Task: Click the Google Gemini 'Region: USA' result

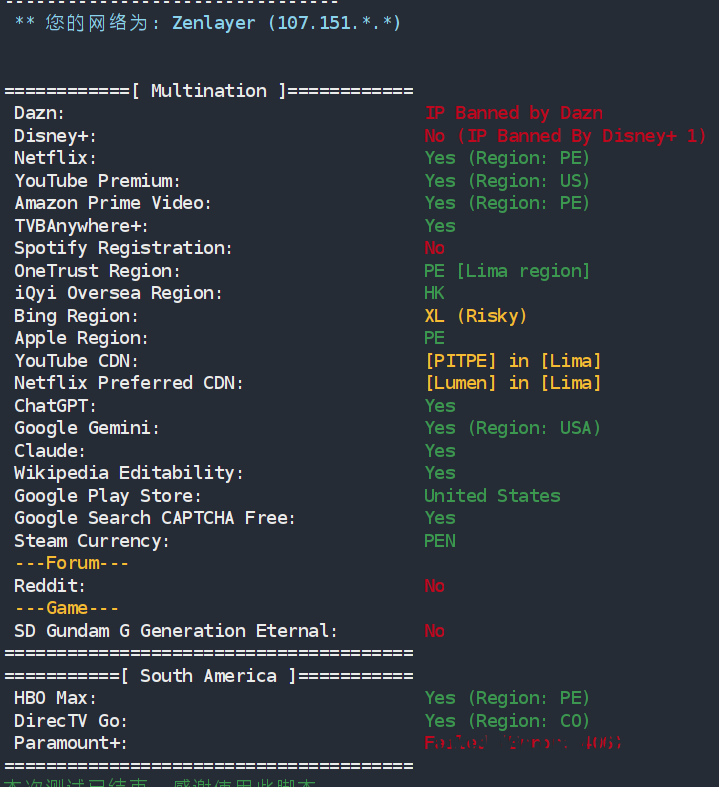Action: click(x=512, y=428)
